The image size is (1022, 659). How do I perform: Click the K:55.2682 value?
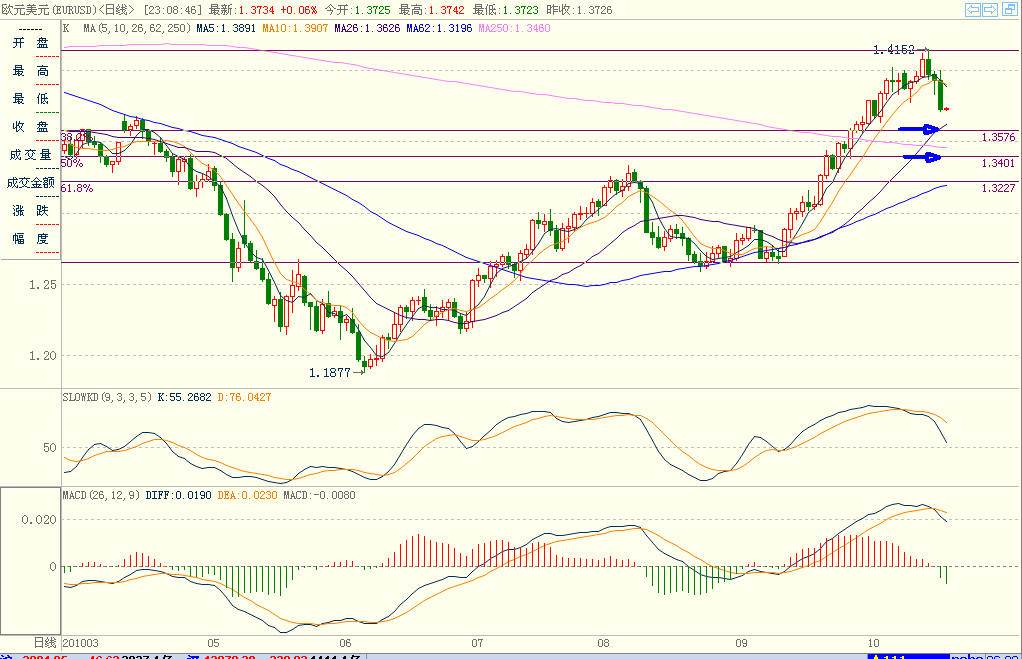coord(184,397)
